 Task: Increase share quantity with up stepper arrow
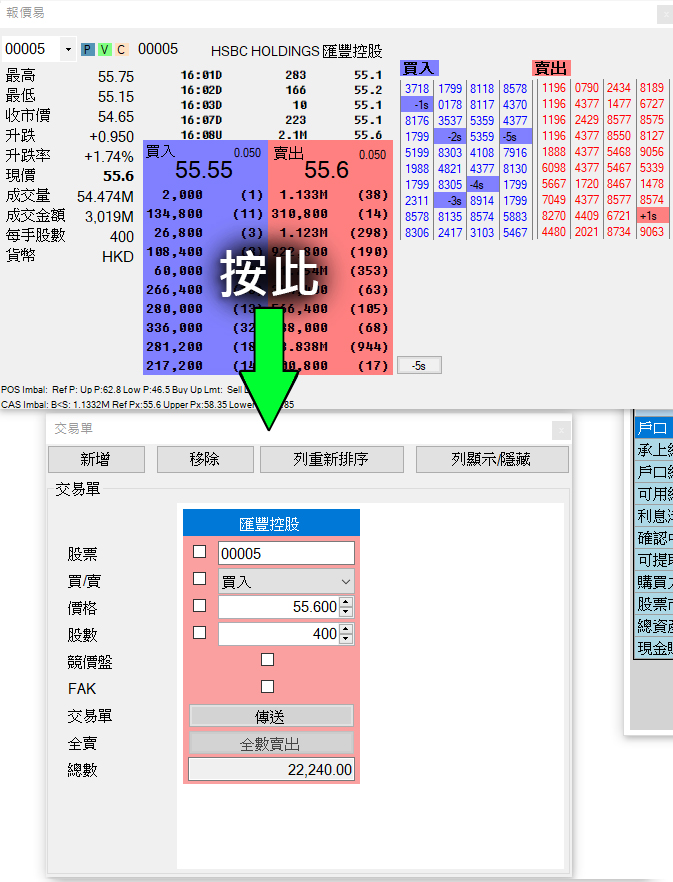[x=347, y=629]
